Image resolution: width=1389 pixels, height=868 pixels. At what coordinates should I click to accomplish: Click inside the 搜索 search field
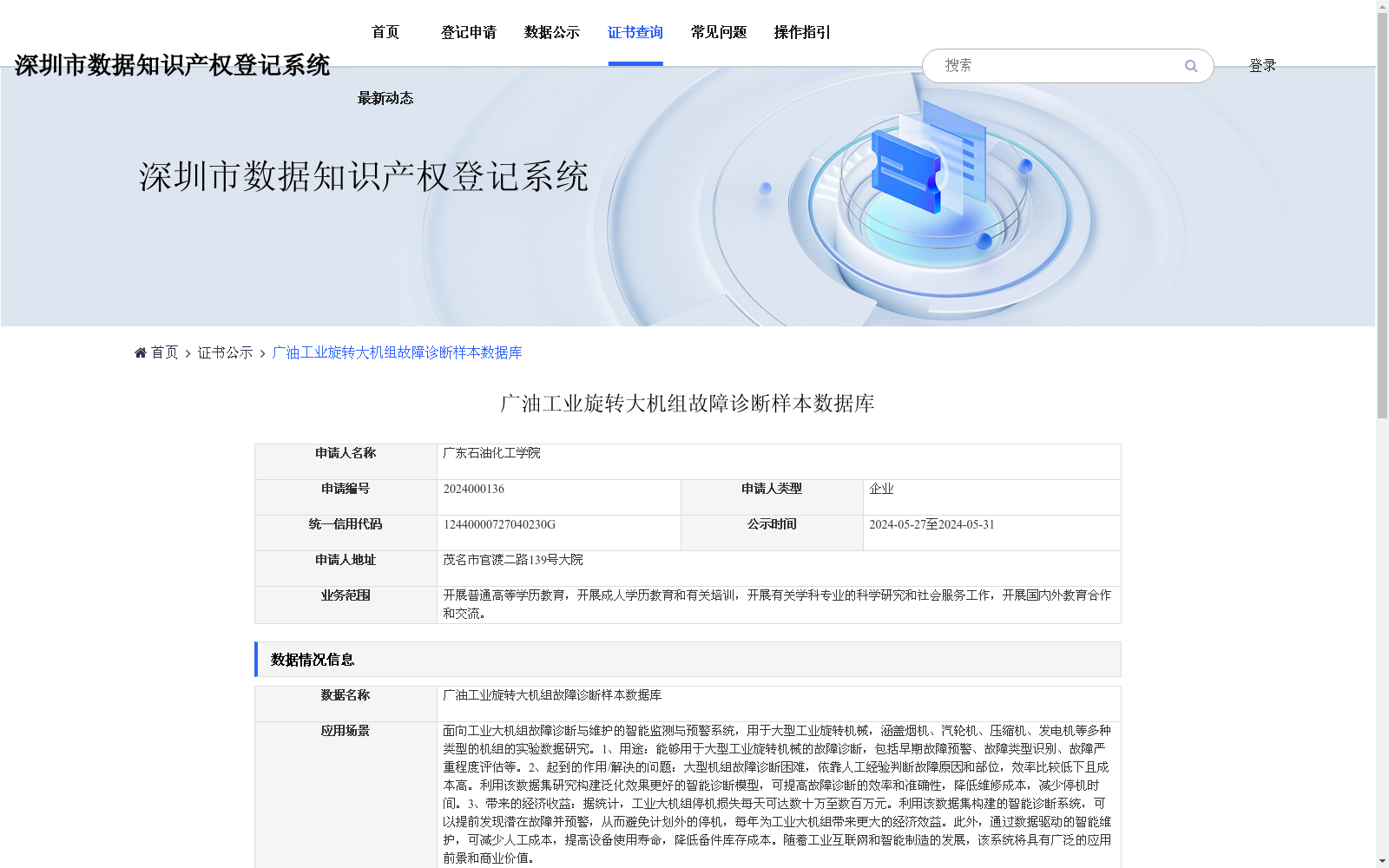1042,65
